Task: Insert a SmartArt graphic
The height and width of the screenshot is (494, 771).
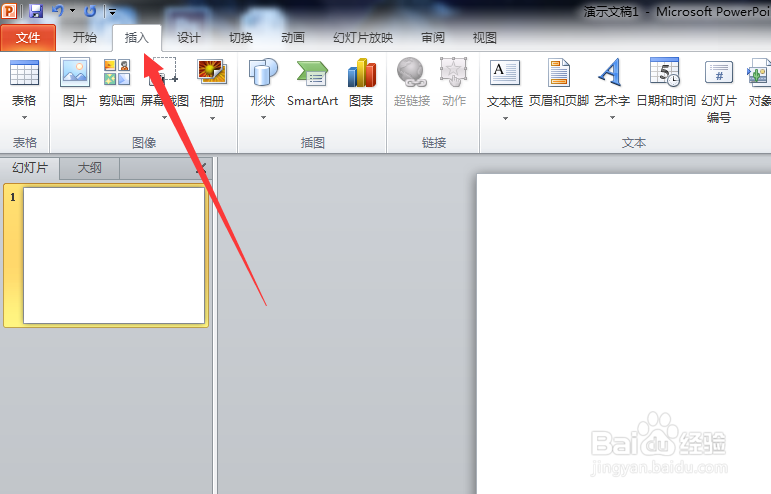Action: [x=312, y=83]
